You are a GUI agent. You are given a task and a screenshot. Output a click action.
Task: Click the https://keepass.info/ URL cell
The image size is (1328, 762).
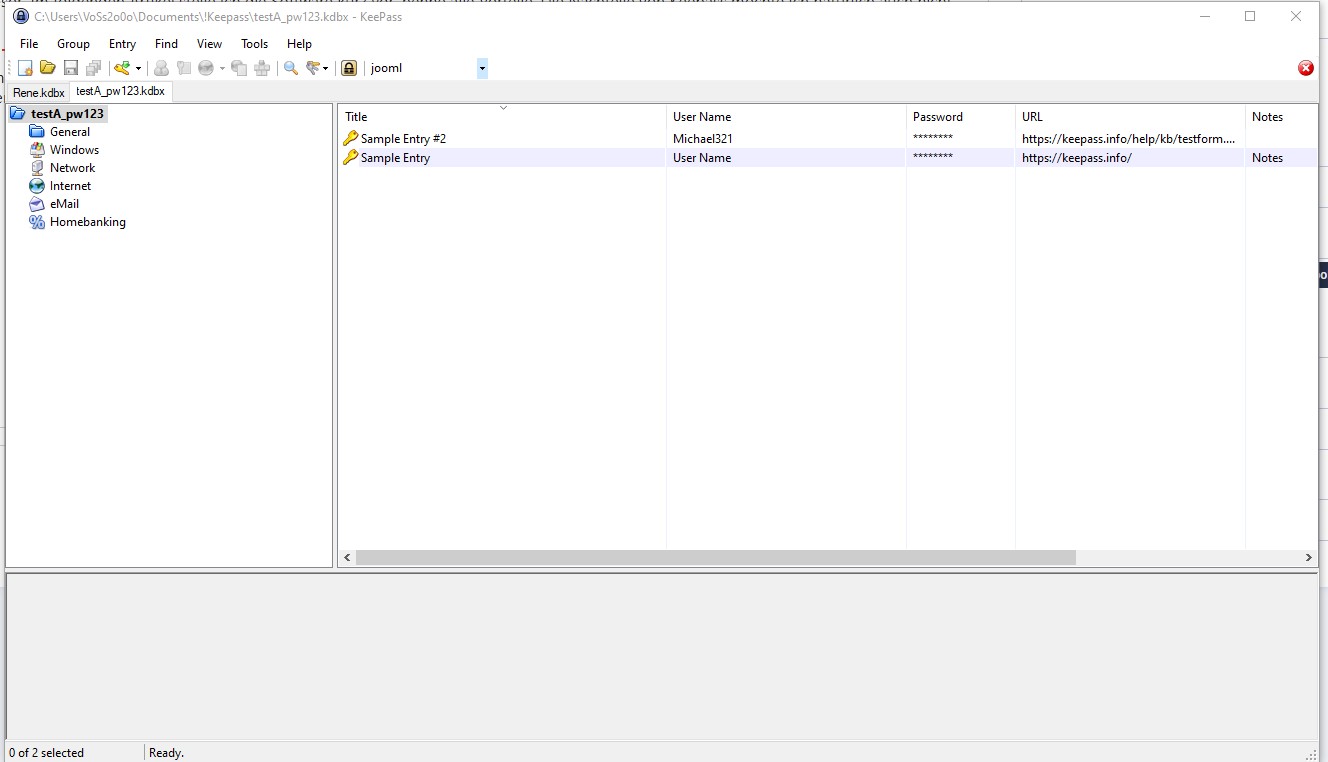[1076, 158]
